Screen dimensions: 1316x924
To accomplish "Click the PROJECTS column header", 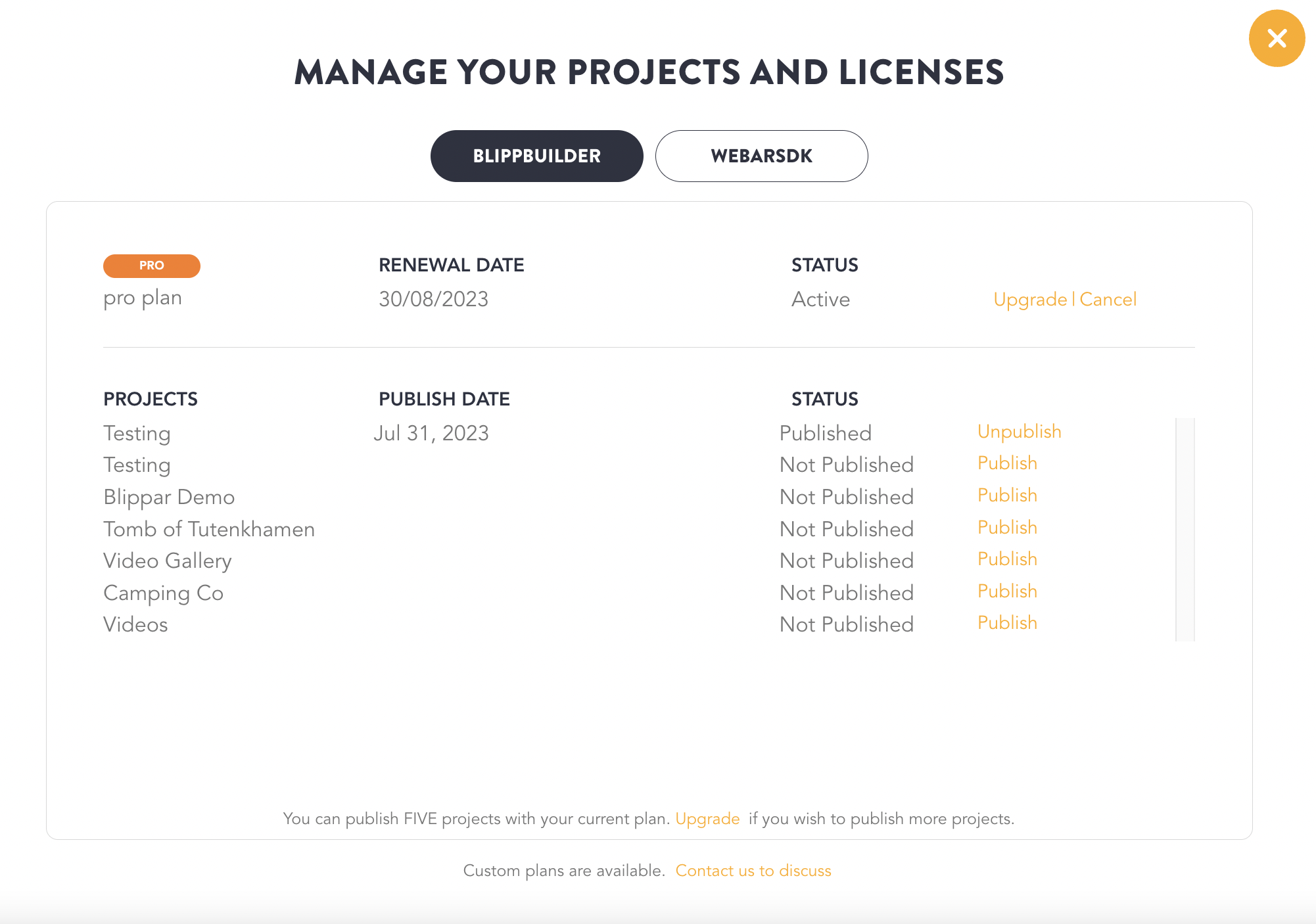I will point(151,399).
